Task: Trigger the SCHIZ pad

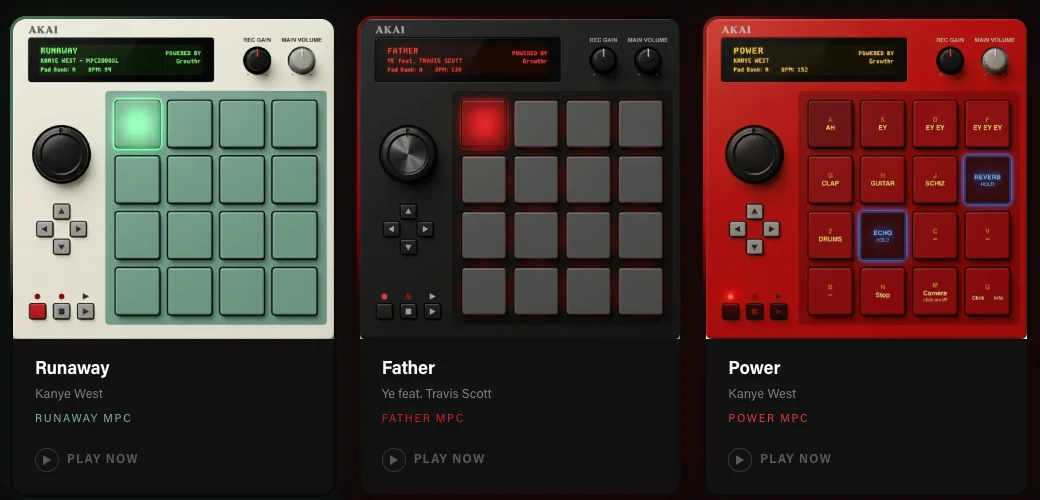Action: [x=935, y=180]
